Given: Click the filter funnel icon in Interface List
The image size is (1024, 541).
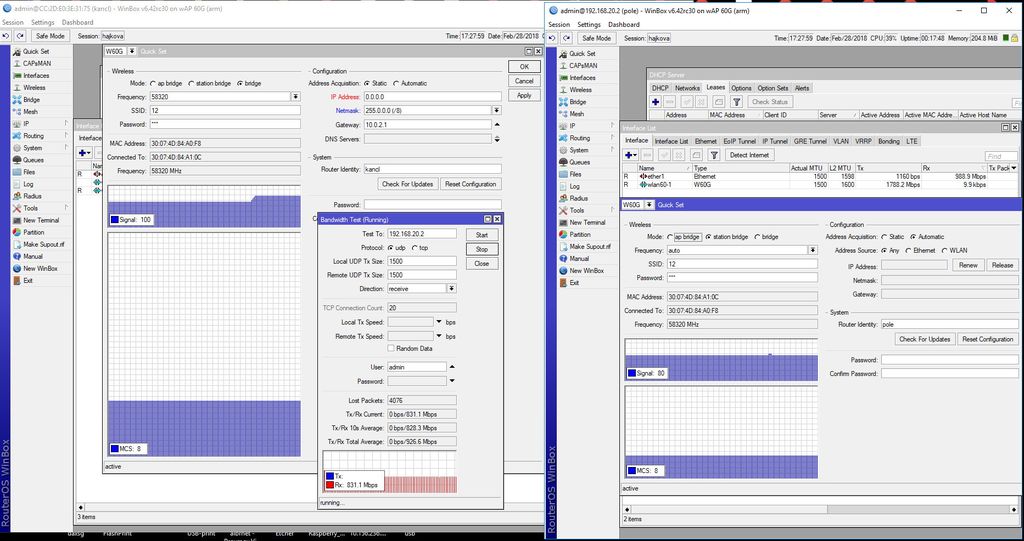Looking at the screenshot, I should [x=714, y=155].
